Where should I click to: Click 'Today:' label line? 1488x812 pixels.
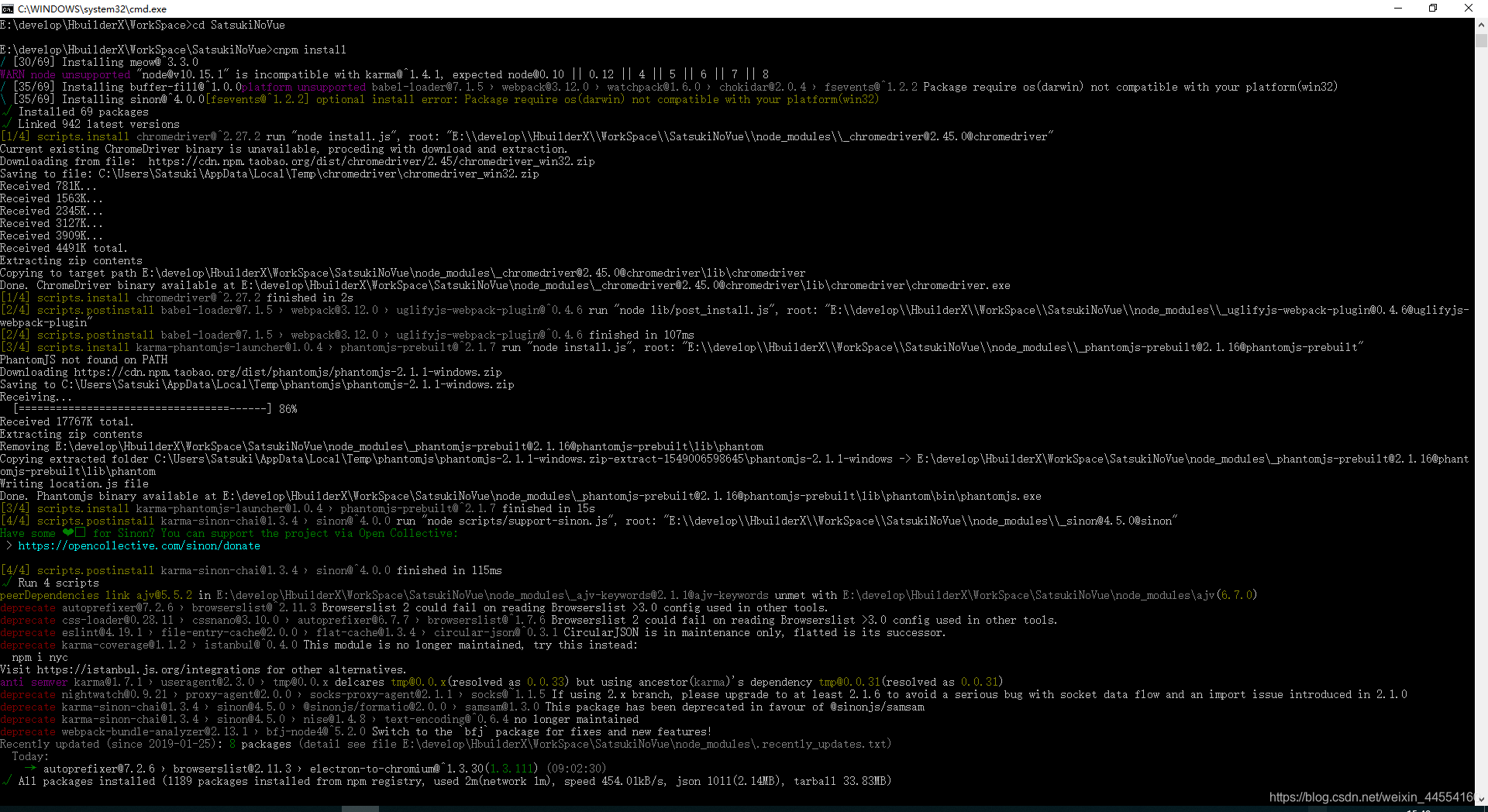[x=29, y=756]
